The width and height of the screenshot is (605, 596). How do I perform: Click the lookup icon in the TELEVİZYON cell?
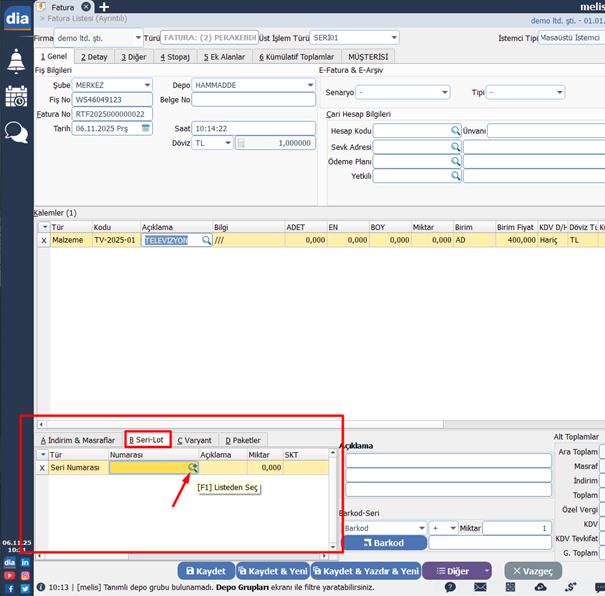[207, 241]
